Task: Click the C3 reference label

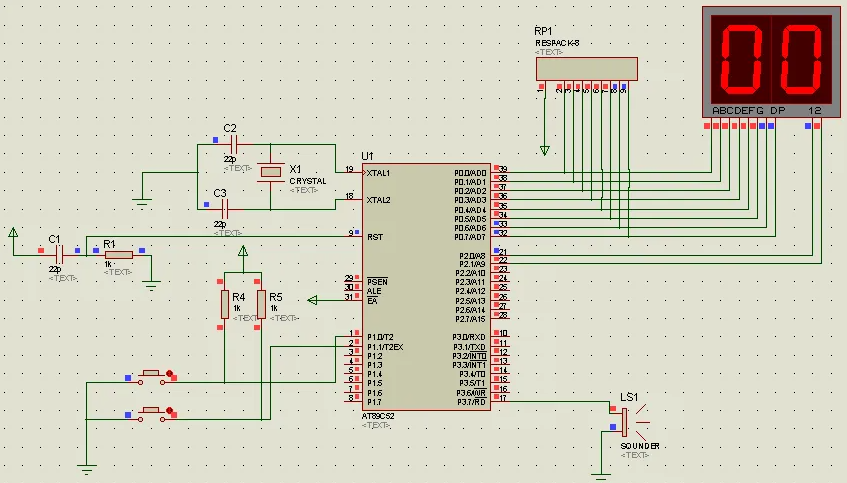Action: [220, 193]
